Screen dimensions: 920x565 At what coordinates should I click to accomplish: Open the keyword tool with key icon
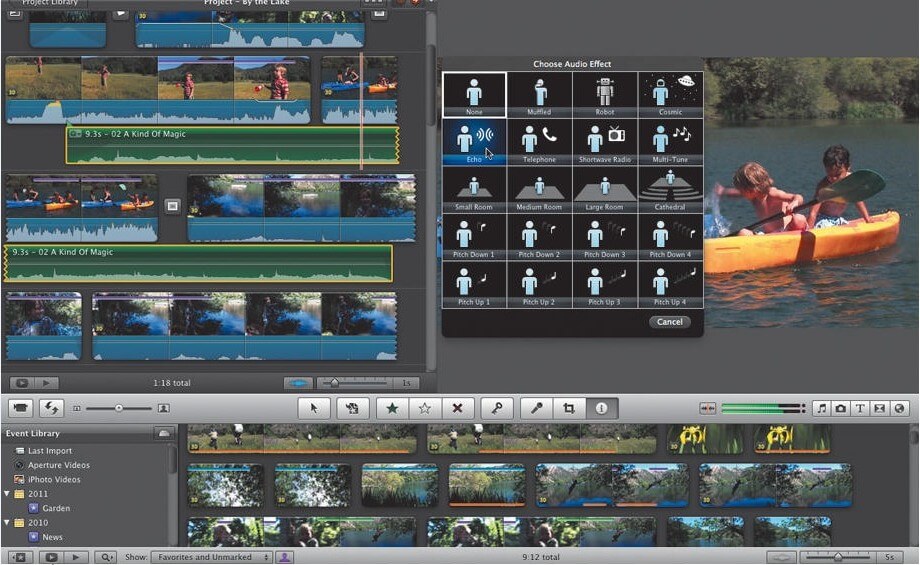[x=497, y=408]
